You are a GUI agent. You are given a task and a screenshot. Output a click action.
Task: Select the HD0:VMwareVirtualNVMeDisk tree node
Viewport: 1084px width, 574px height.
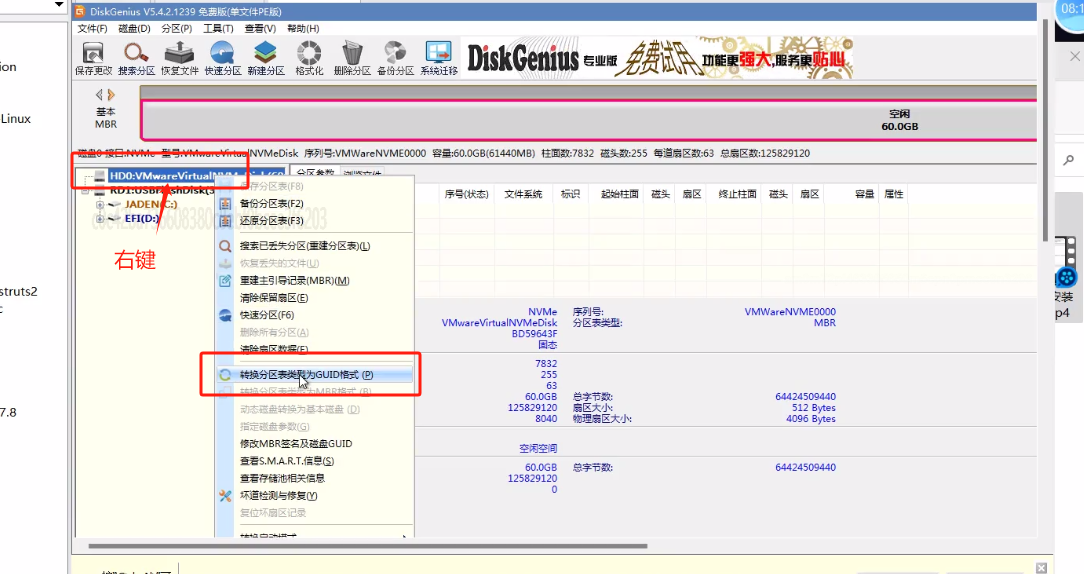(x=196, y=176)
